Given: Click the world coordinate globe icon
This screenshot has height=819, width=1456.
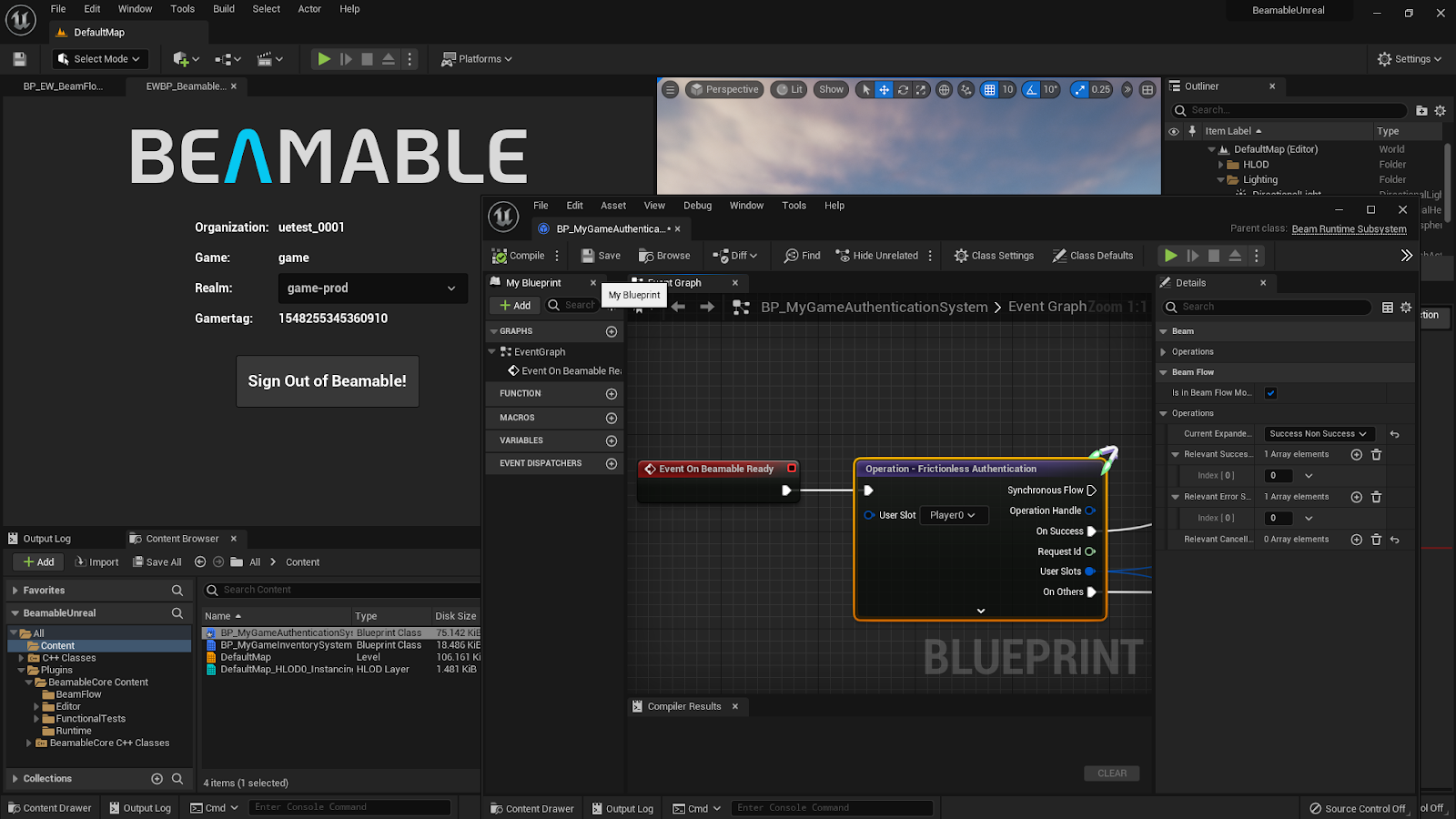Looking at the screenshot, I should click(945, 89).
